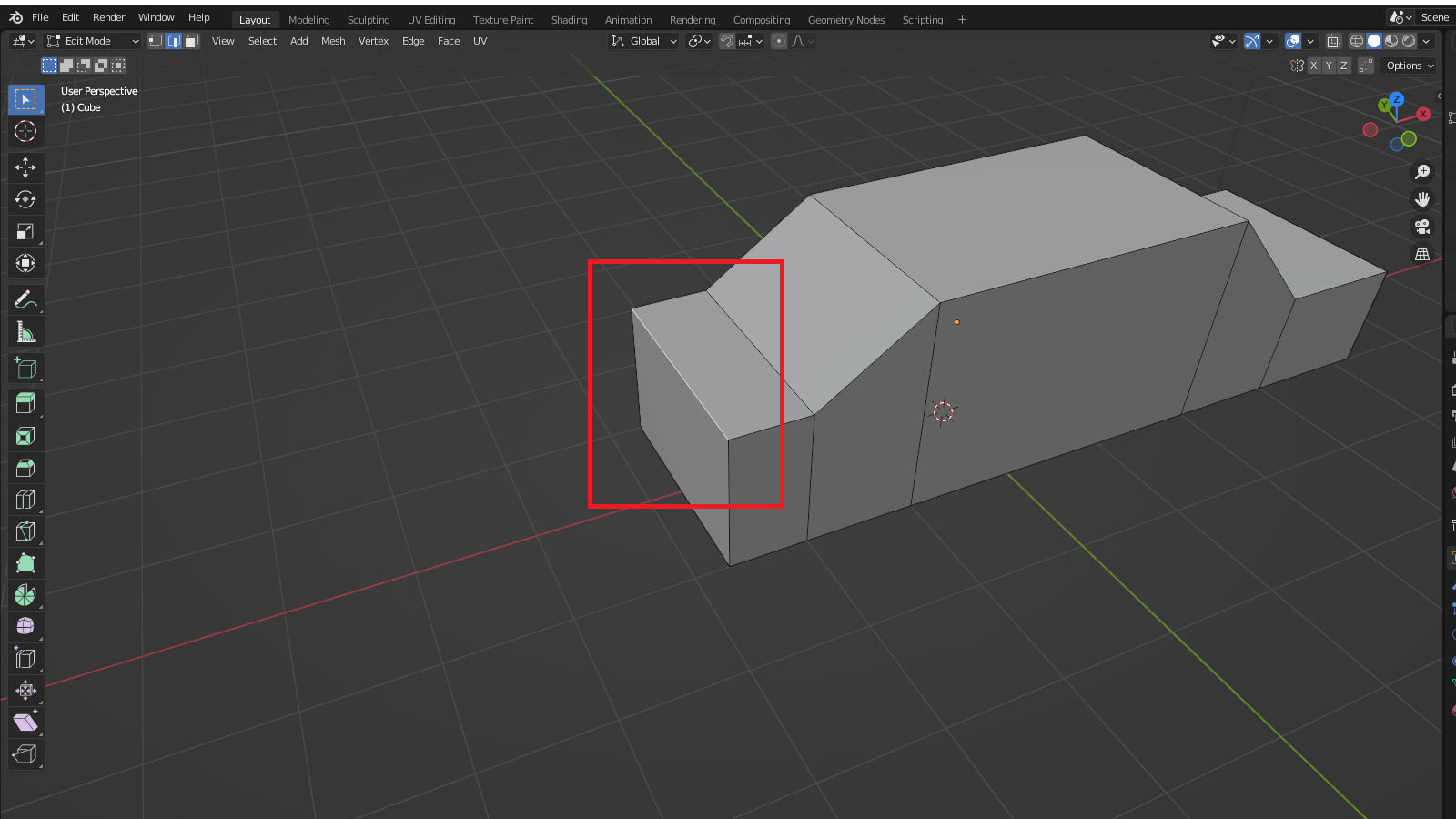The width and height of the screenshot is (1456, 819).
Task: Select the Extrude Region tool
Action: point(25,403)
